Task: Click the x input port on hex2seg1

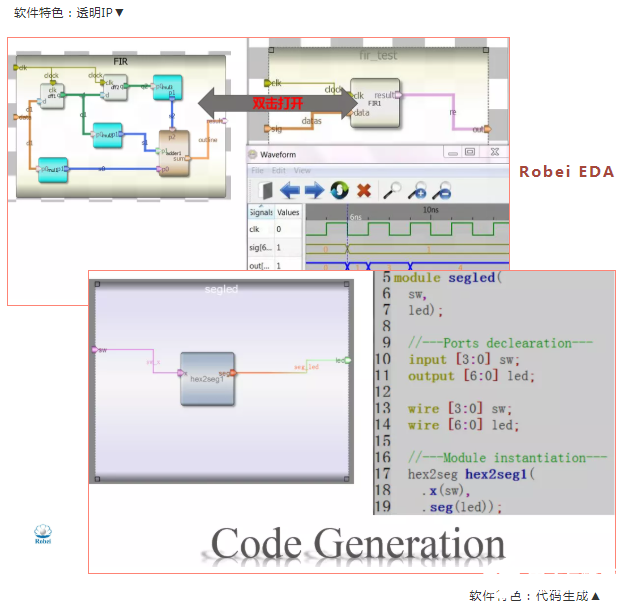Action: click(x=181, y=373)
